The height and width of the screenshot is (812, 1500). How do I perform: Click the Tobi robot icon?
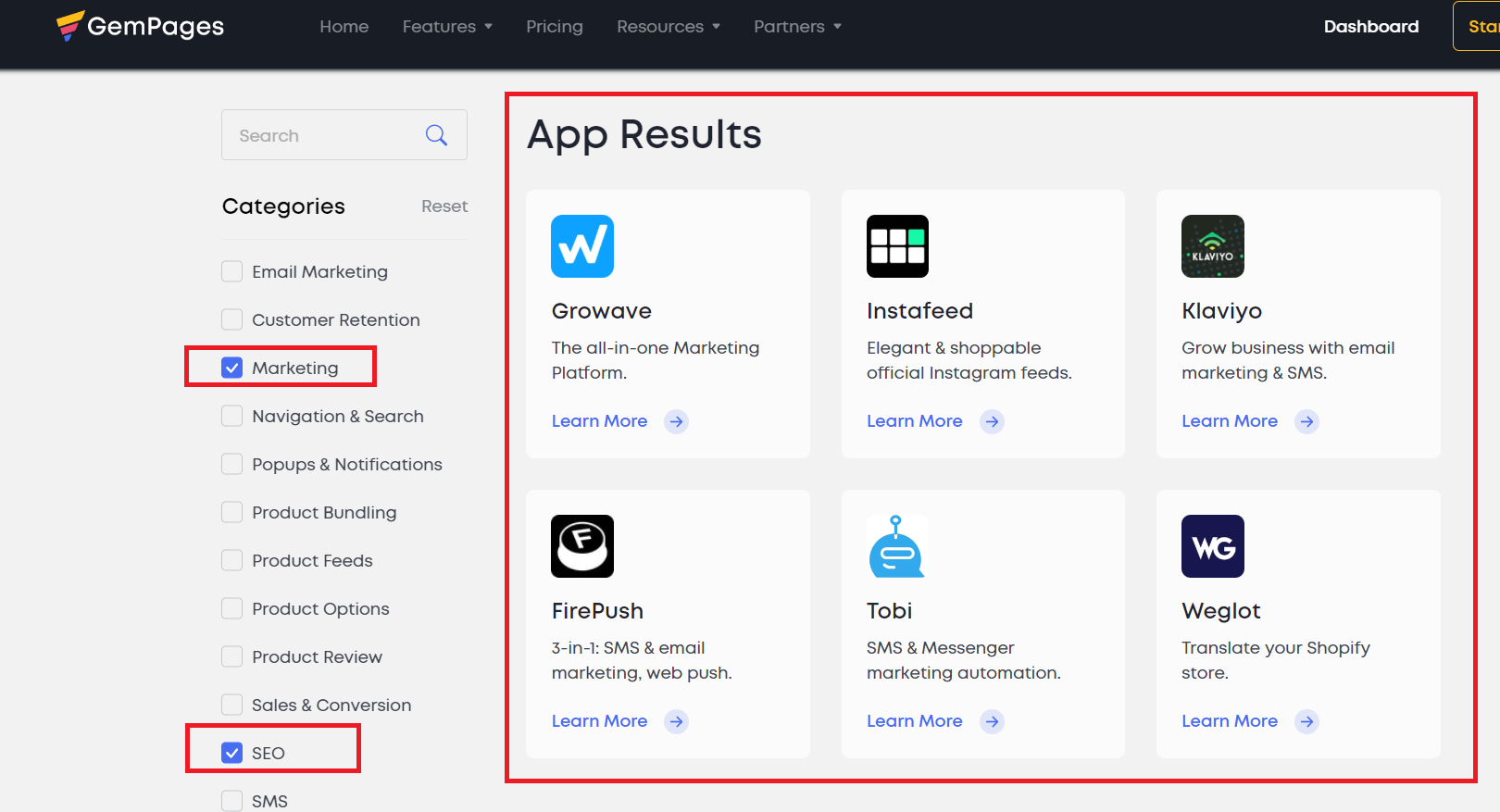tap(897, 546)
